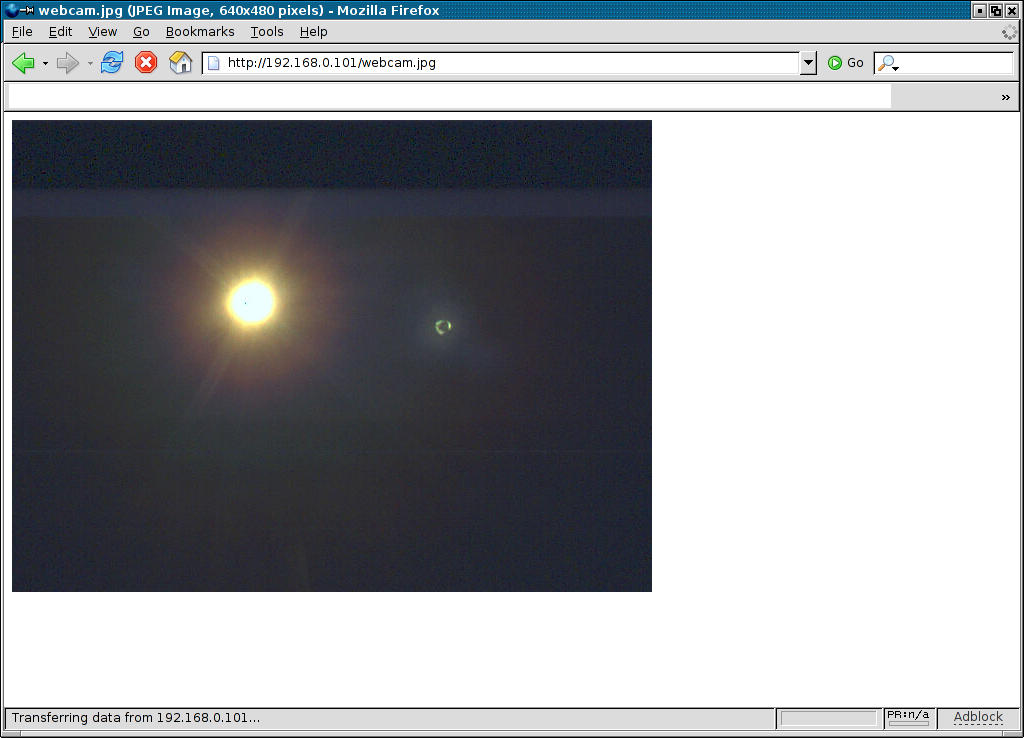This screenshot has height=738, width=1024.
Task: Click the Adblock status bar label
Action: point(978,717)
